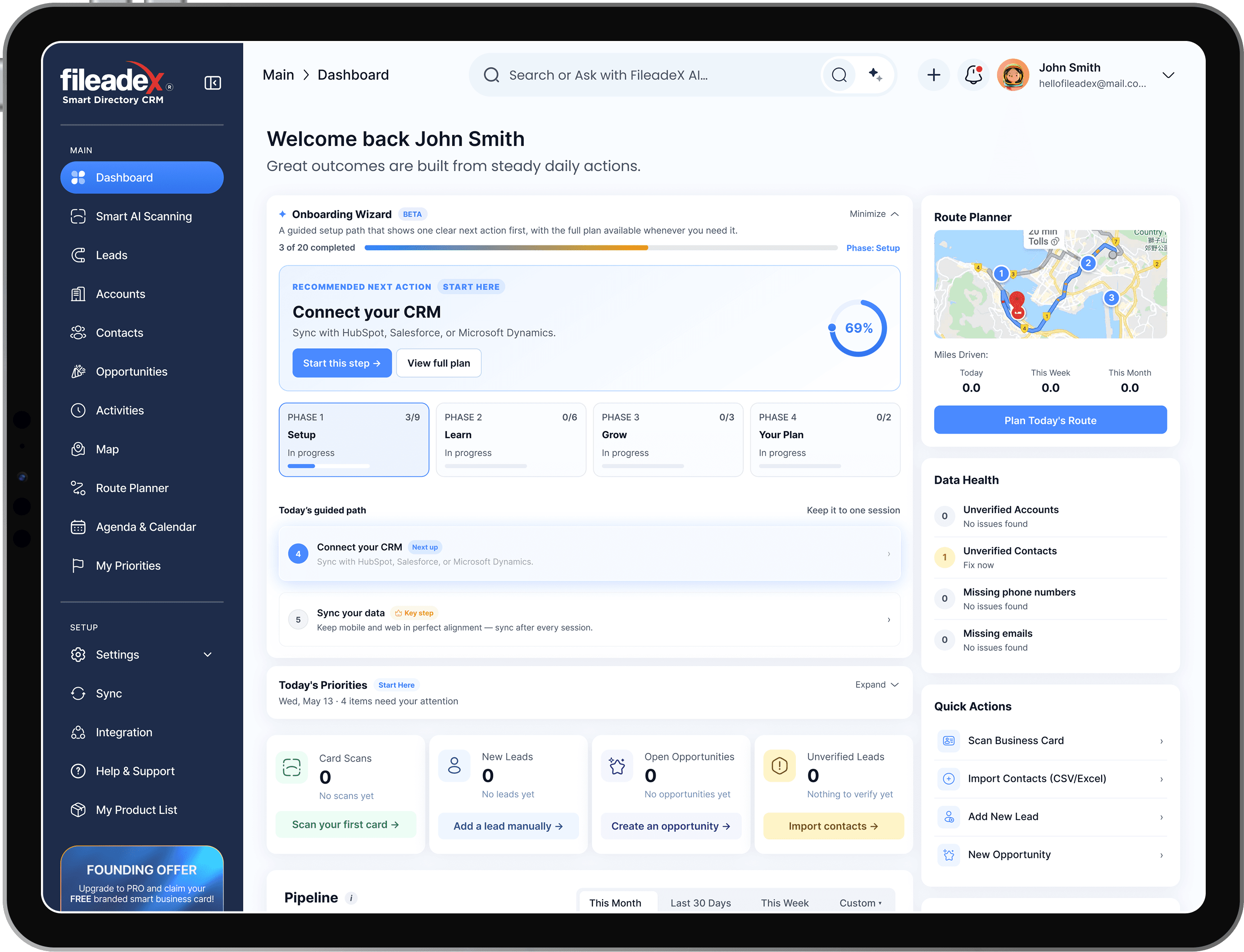
Task: Click the AI sparkle icon in the search bar
Action: 875,74
